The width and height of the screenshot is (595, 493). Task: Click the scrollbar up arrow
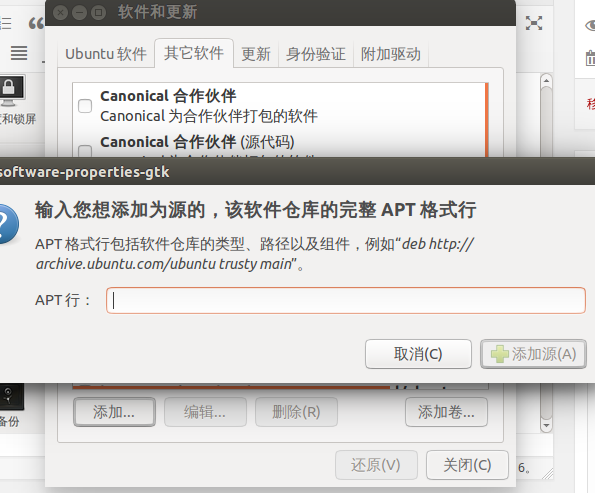[546, 80]
